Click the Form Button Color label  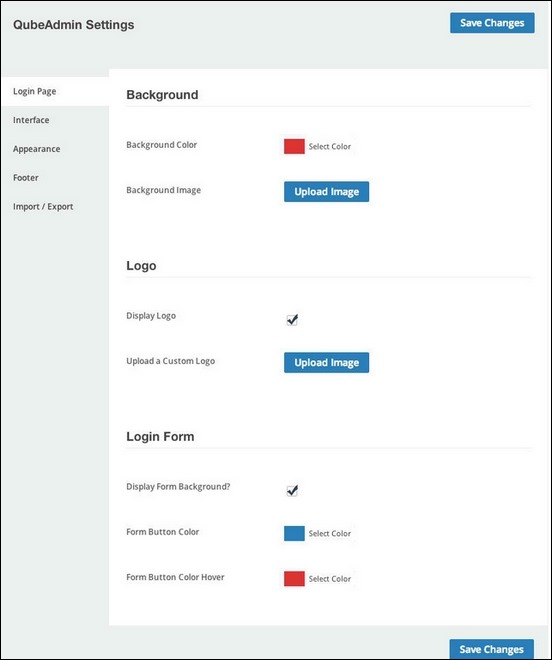coord(163,532)
